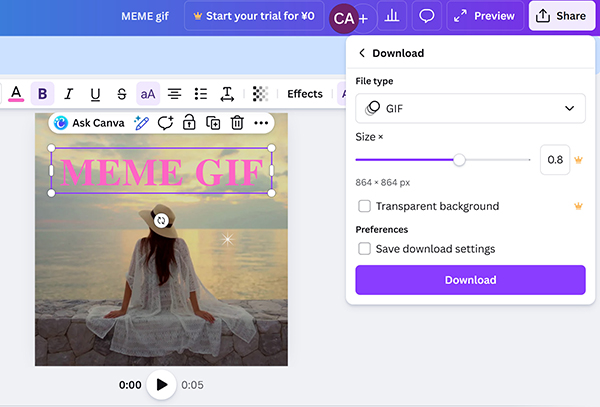Open the GIF file type dropdown
Screen dimensions: 600x407
(x=470, y=109)
